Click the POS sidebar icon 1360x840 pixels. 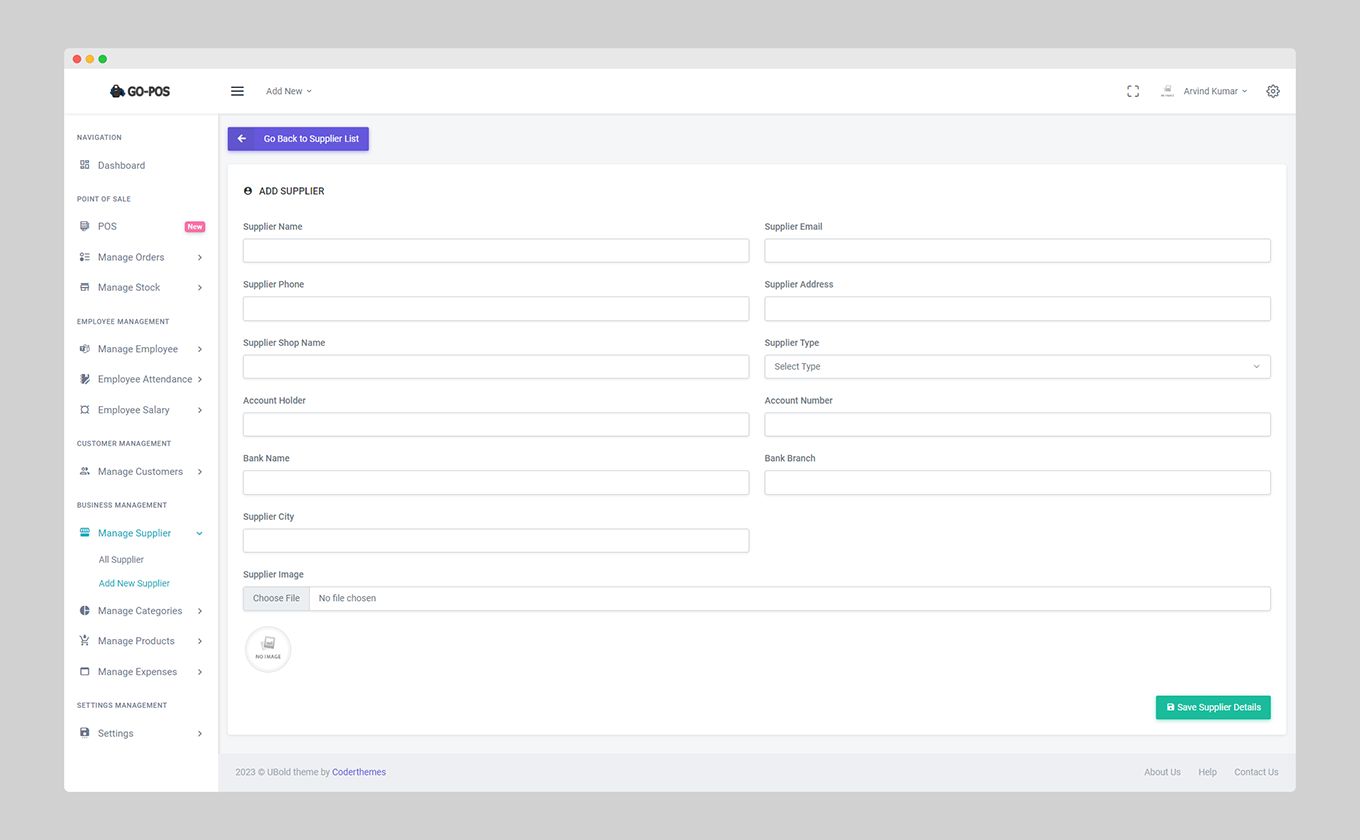85,226
